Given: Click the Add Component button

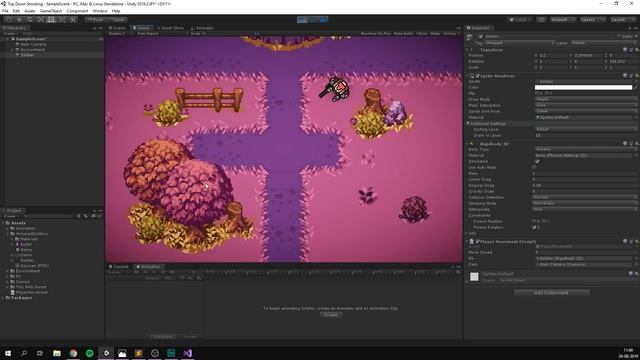Looking at the screenshot, I should pyautogui.click(x=551, y=293).
